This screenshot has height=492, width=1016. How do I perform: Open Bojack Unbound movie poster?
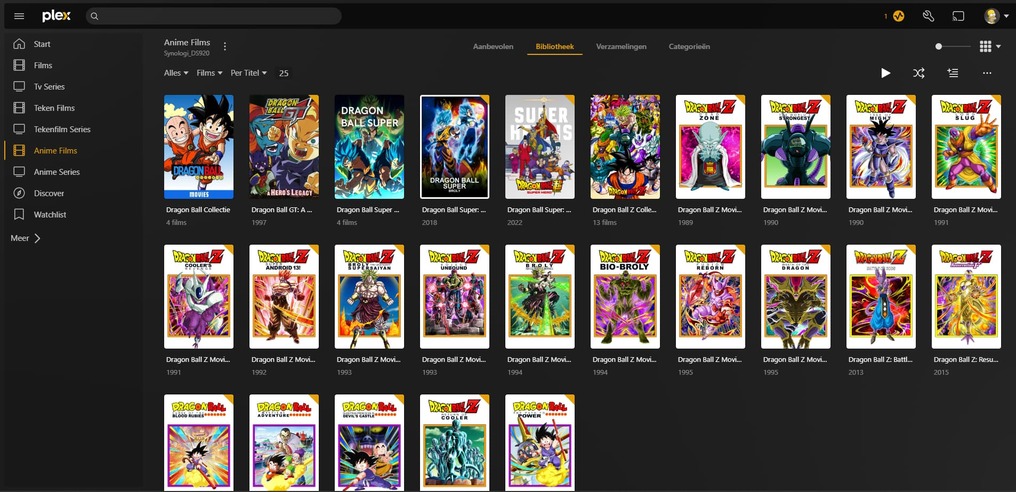click(455, 297)
